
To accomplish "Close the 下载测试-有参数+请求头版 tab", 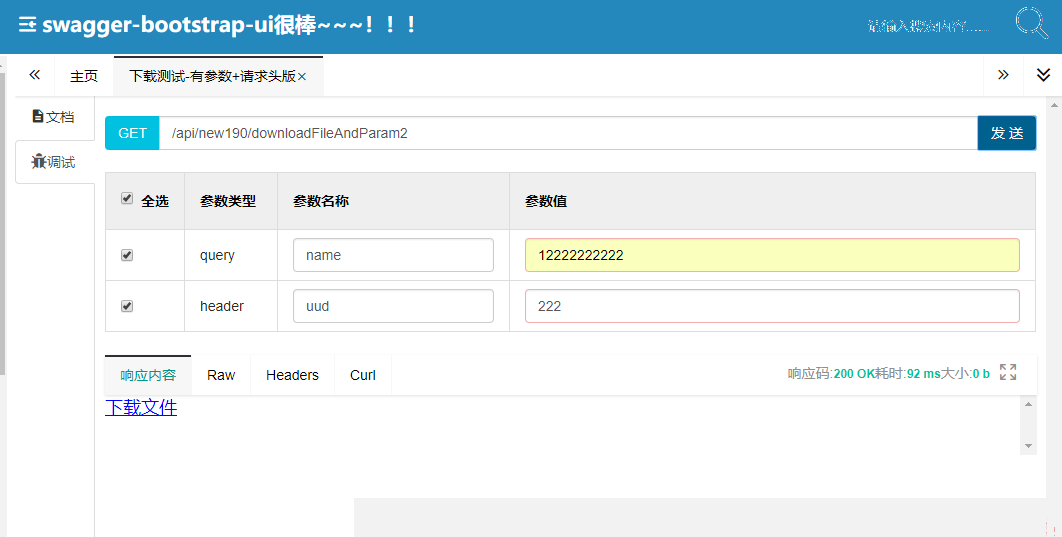I will [302, 77].
